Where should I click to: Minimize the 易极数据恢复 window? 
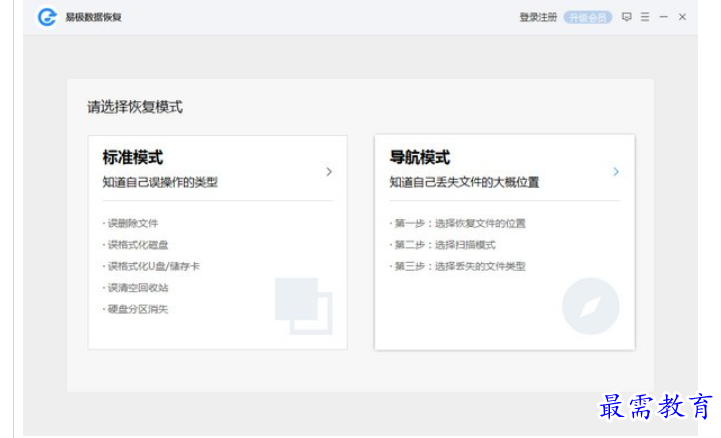click(664, 17)
